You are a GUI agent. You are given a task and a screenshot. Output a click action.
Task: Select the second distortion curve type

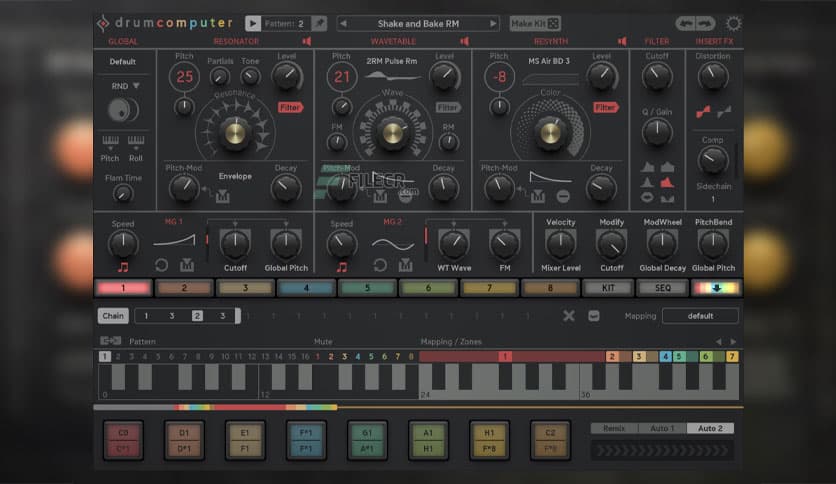pyautogui.click(x=724, y=112)
